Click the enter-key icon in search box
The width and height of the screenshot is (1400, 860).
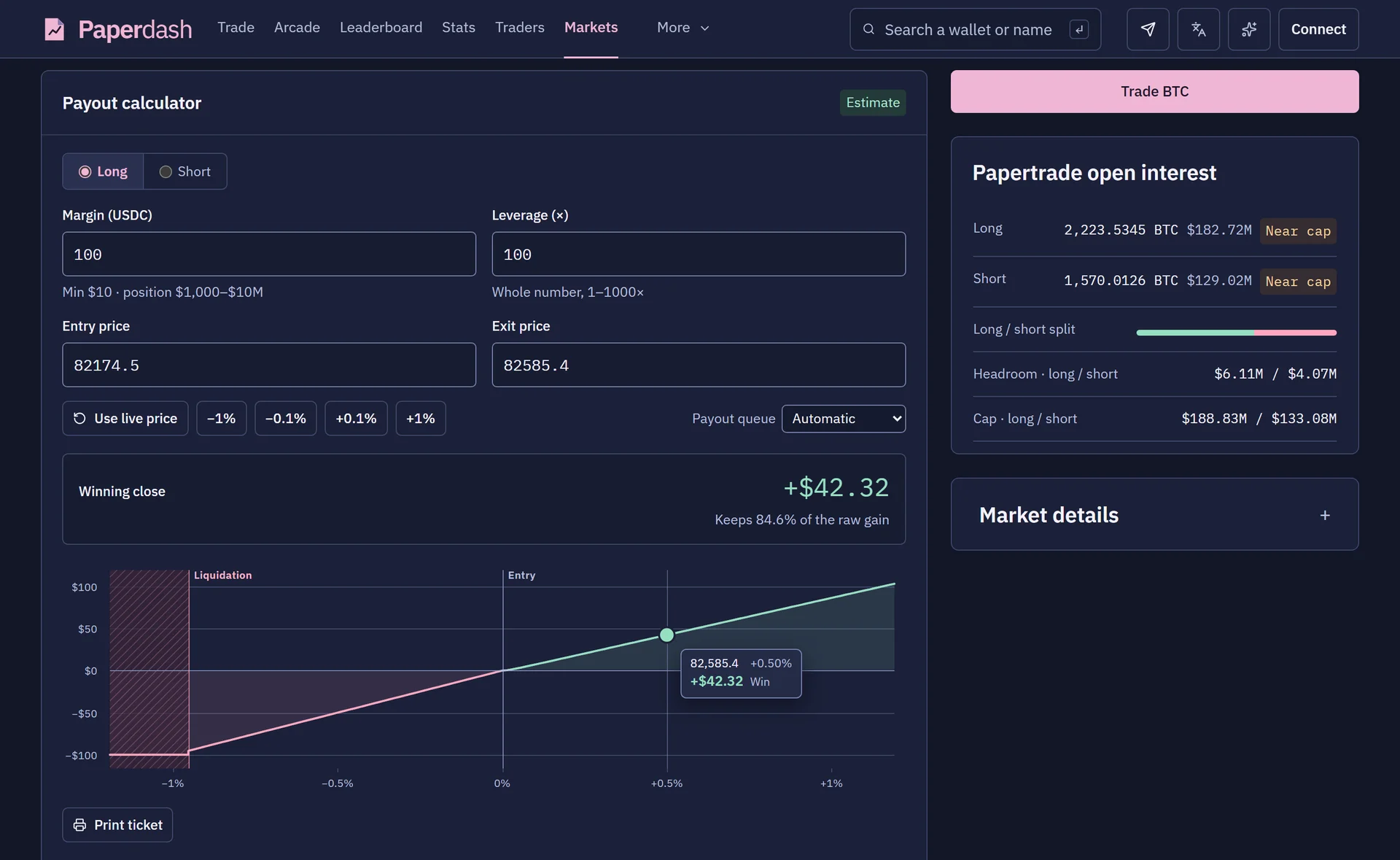click(1079, 29)
